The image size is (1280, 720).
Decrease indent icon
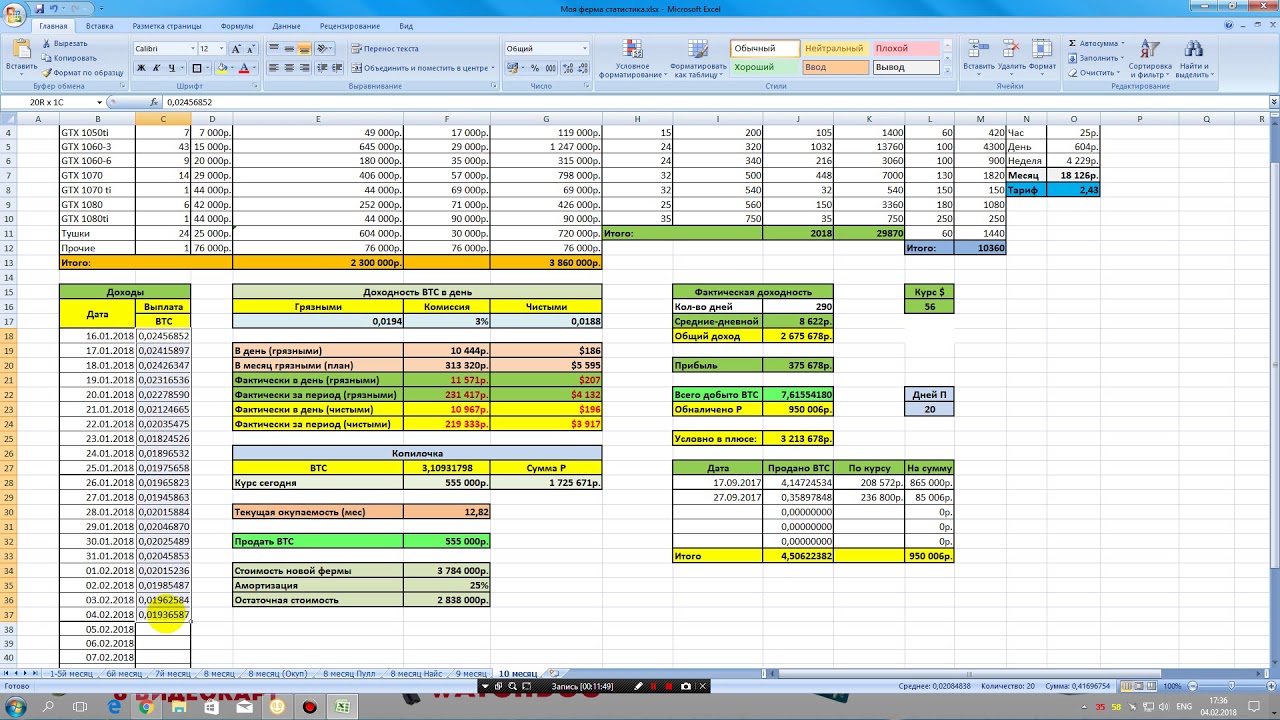pos(322,68)
